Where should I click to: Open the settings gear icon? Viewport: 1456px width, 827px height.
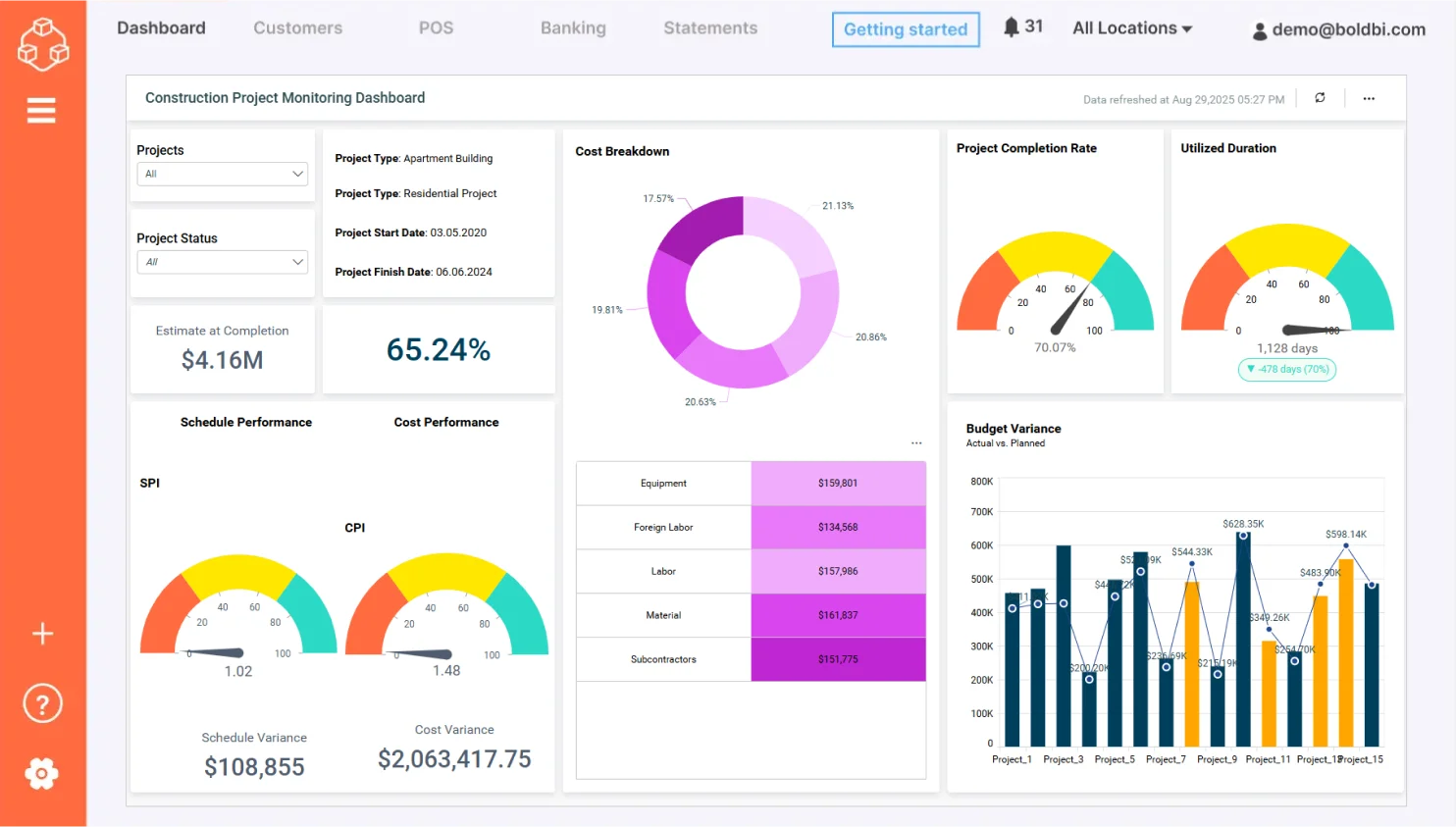tap(42, 774)
